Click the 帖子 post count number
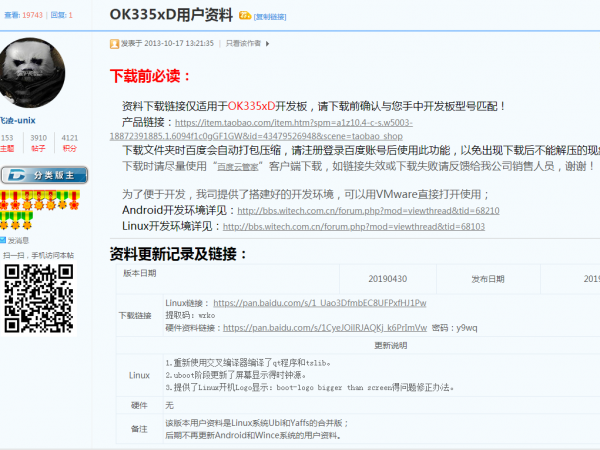This screenshot has width=600, height=450. click(38, 138)
